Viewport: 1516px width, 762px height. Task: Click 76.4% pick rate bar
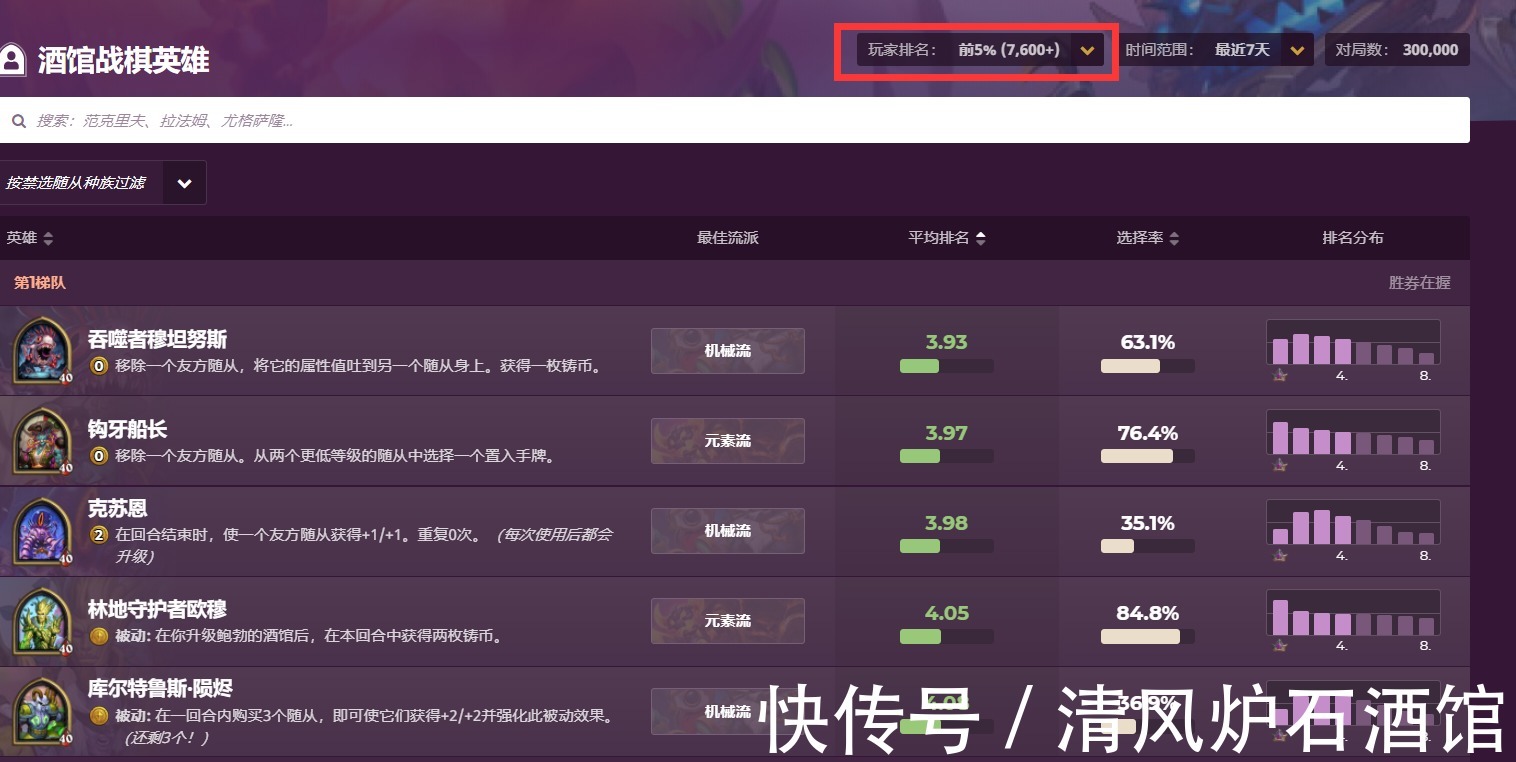tap(1147, 456)
